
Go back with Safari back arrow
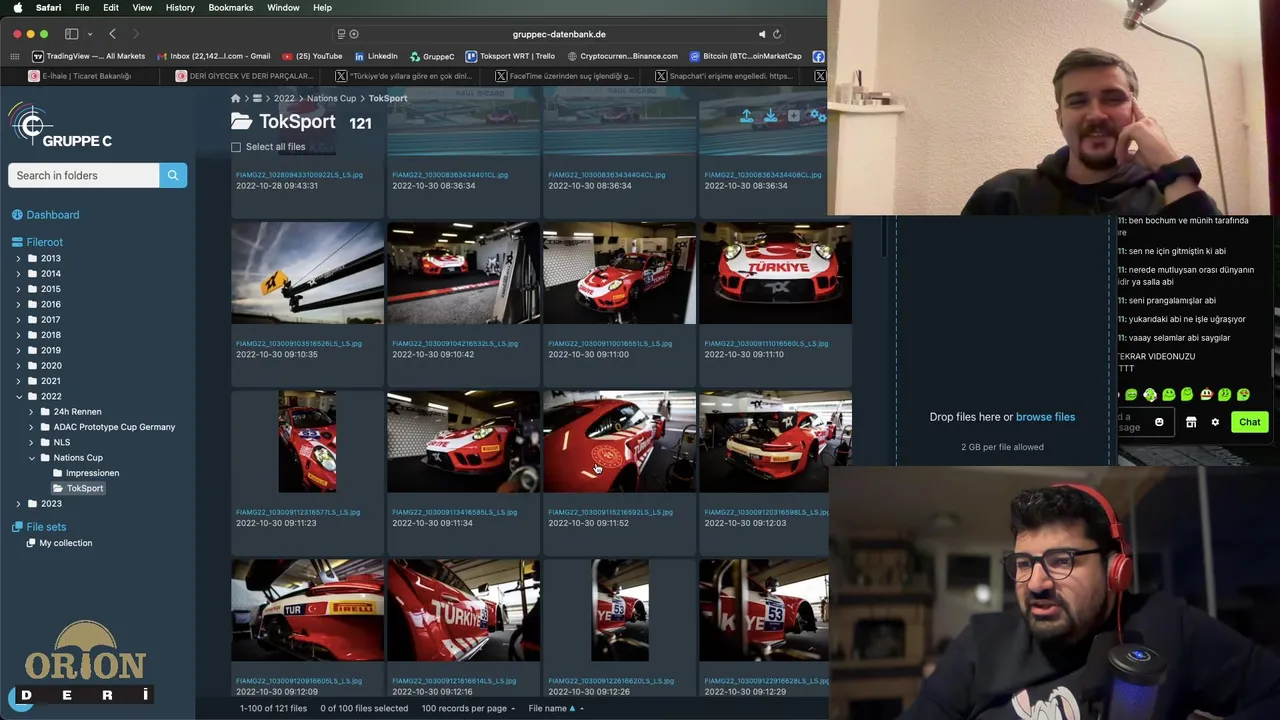[x=112, y=34]
